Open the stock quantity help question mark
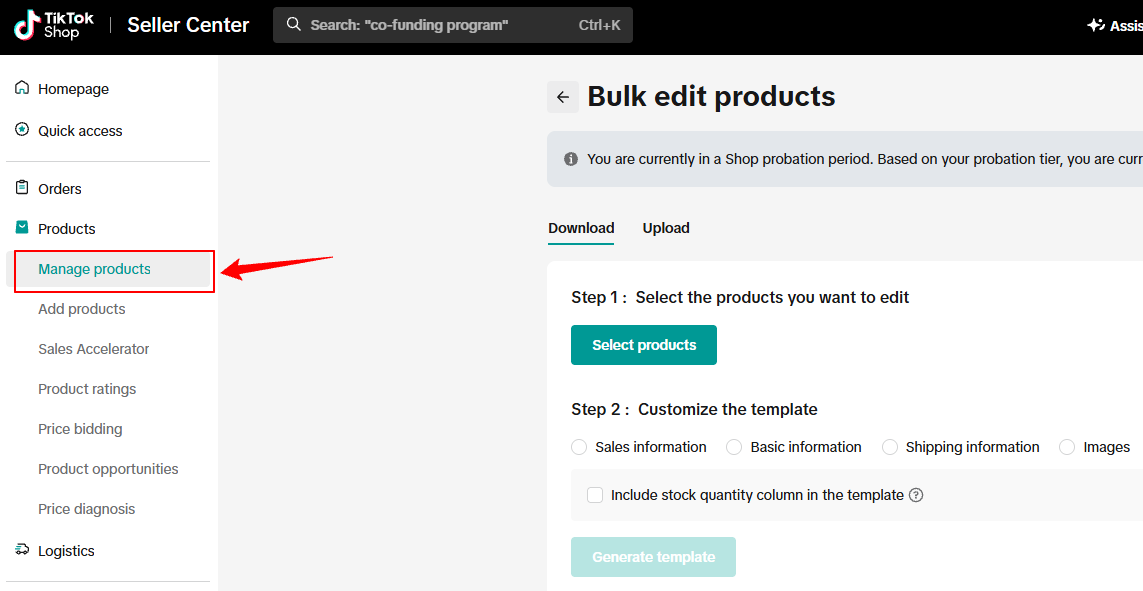Screen dimensions: 1143x591 click(916, 495)
